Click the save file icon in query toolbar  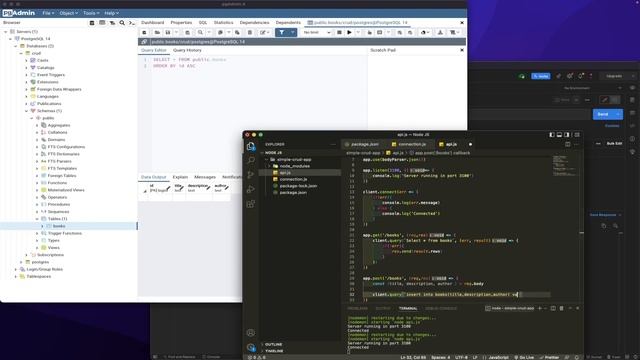(x=168, y=33)
